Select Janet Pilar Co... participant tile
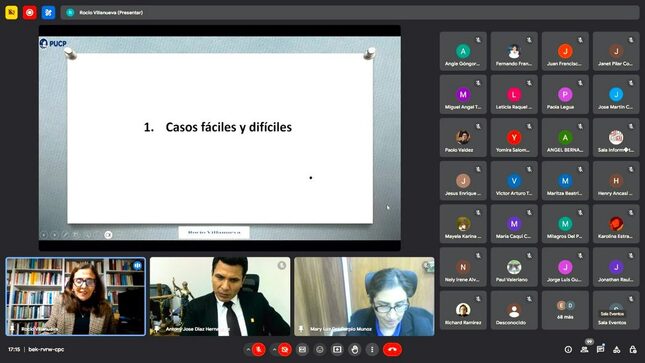Screen dimensions: 645x363 pos(616,51)
